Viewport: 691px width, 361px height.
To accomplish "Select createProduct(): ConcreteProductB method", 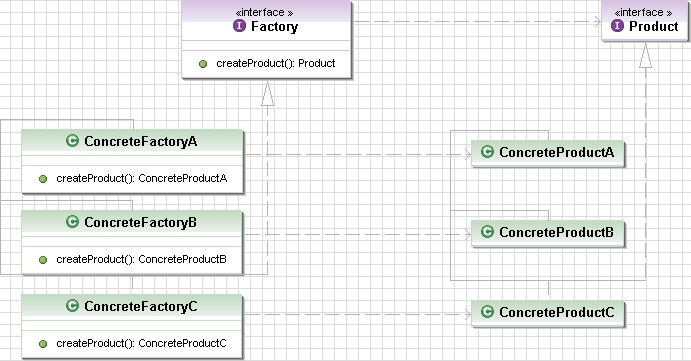I will [141, 259].
